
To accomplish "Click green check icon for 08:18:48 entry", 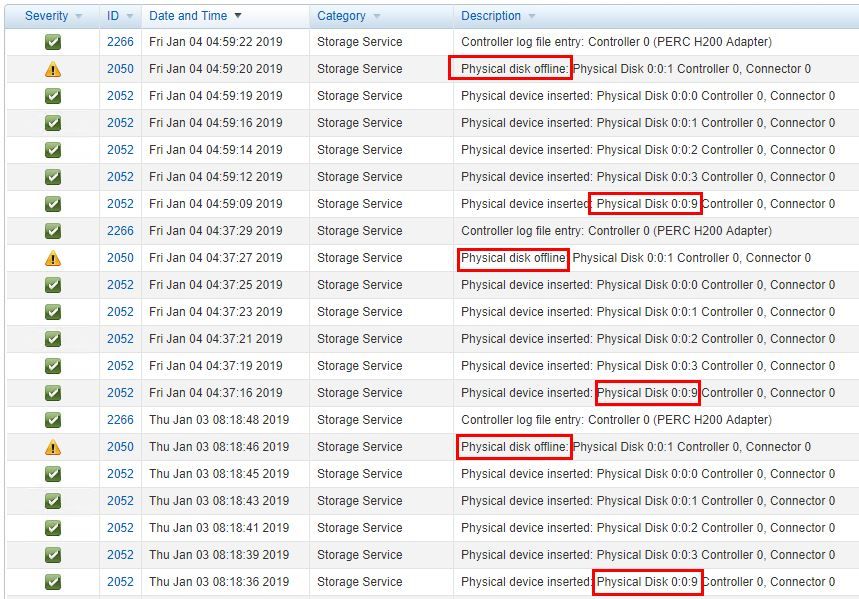I will coord(53,420).
